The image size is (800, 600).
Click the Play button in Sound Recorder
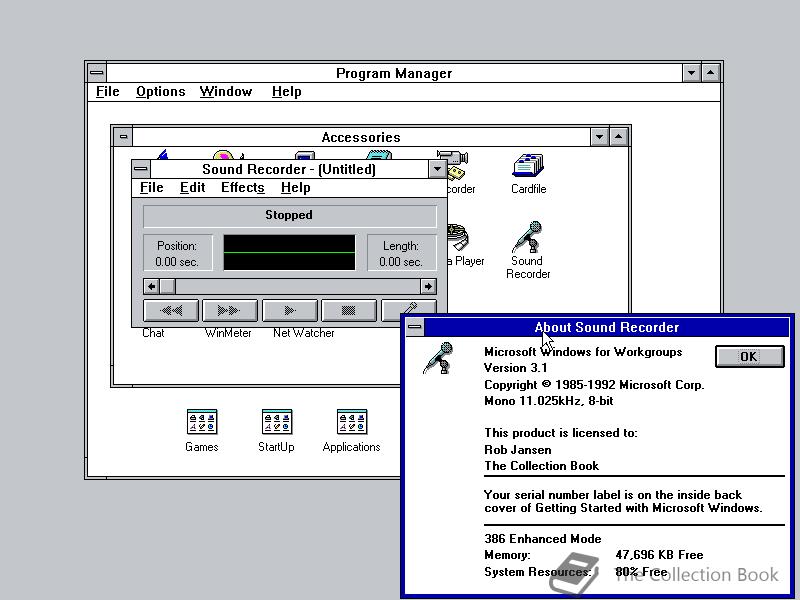click(x=289, y=310)
